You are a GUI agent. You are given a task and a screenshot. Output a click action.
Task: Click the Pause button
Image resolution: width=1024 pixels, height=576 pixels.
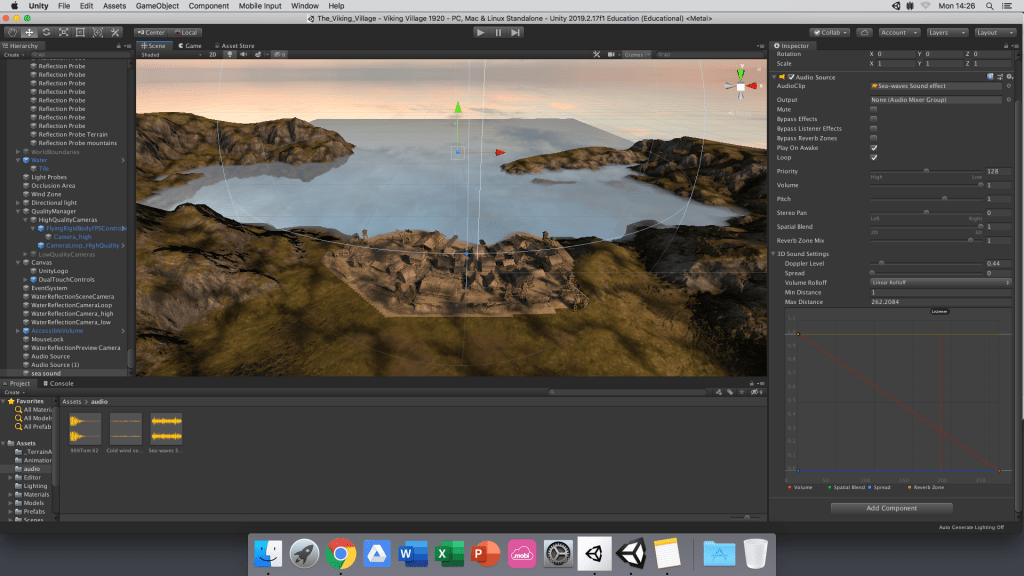pyautogui.click(x=498, y=32)
